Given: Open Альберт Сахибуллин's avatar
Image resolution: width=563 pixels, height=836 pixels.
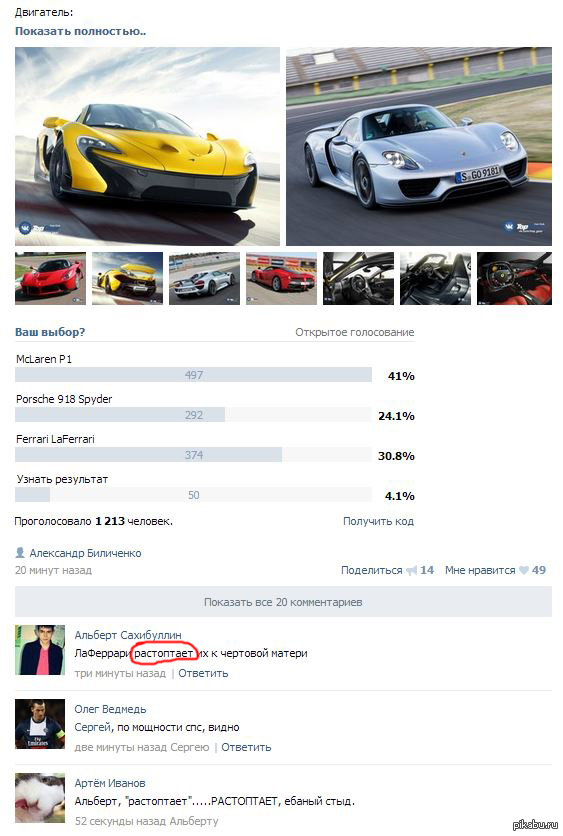Looking at the screenshot, I should pos(40,650).
